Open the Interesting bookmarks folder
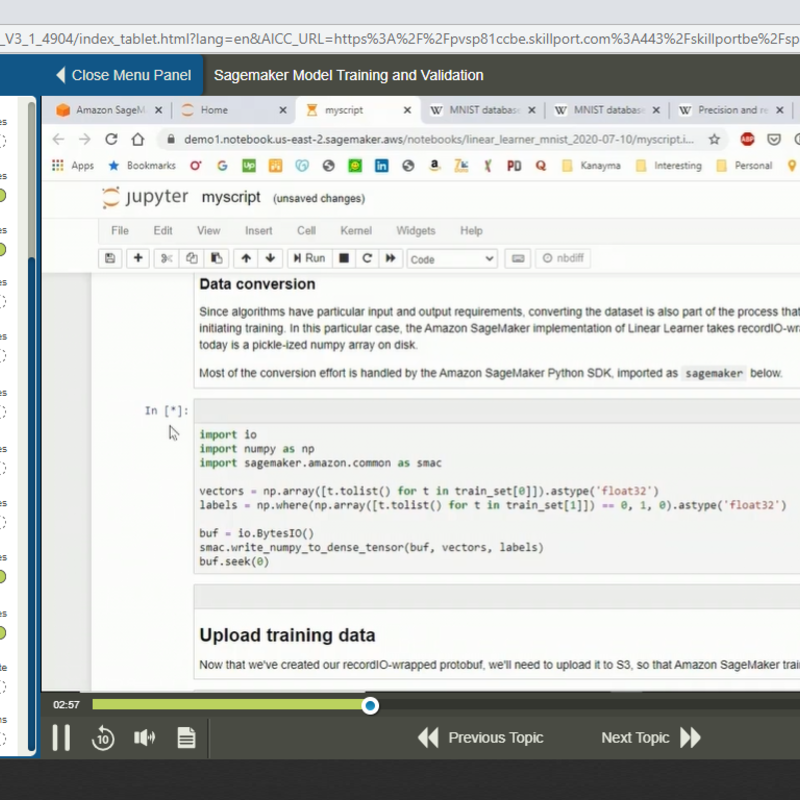Viewport: 800px width, 800px height. 668,165
